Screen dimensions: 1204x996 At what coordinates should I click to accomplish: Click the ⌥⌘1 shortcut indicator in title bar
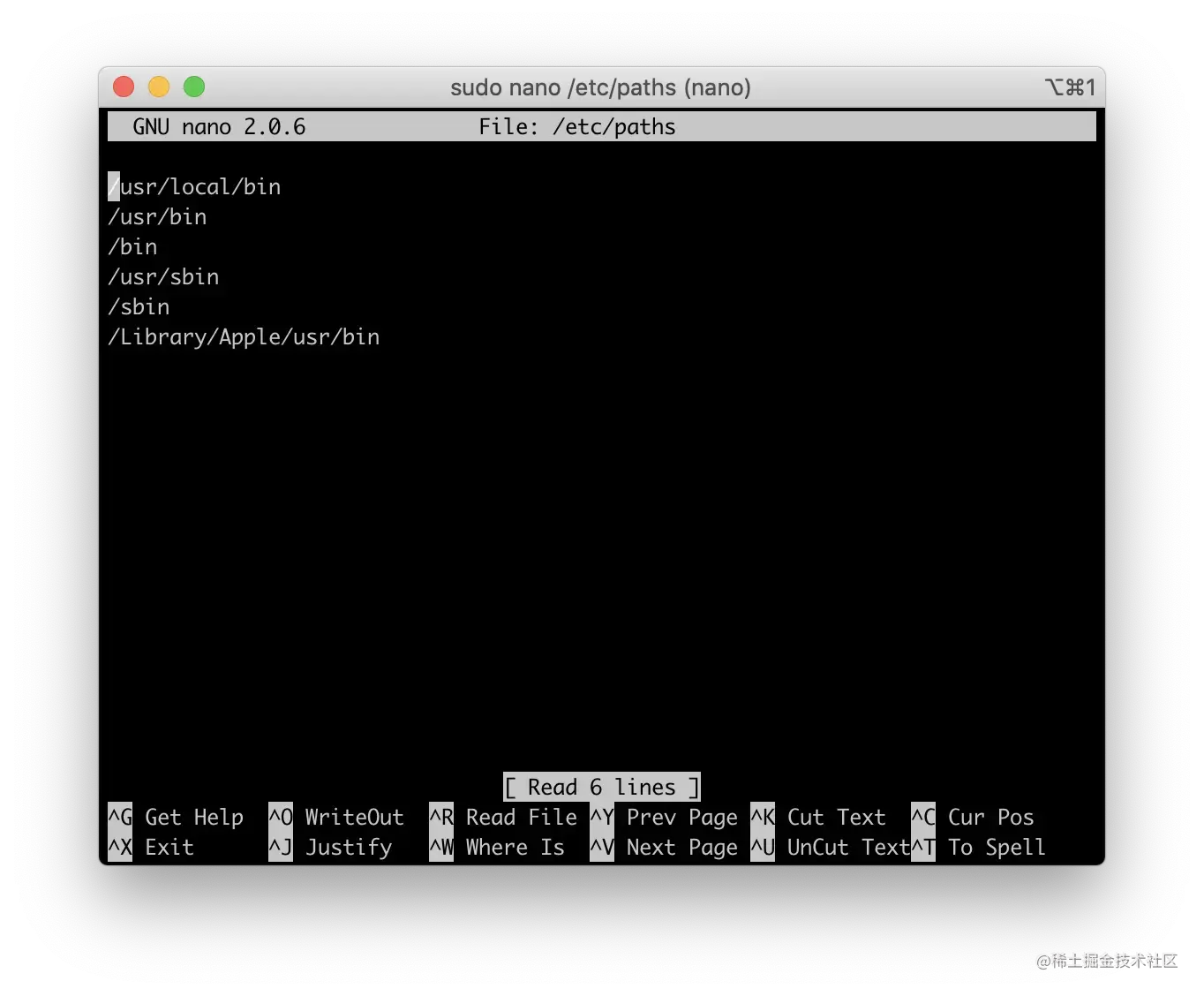(1070, 87)
